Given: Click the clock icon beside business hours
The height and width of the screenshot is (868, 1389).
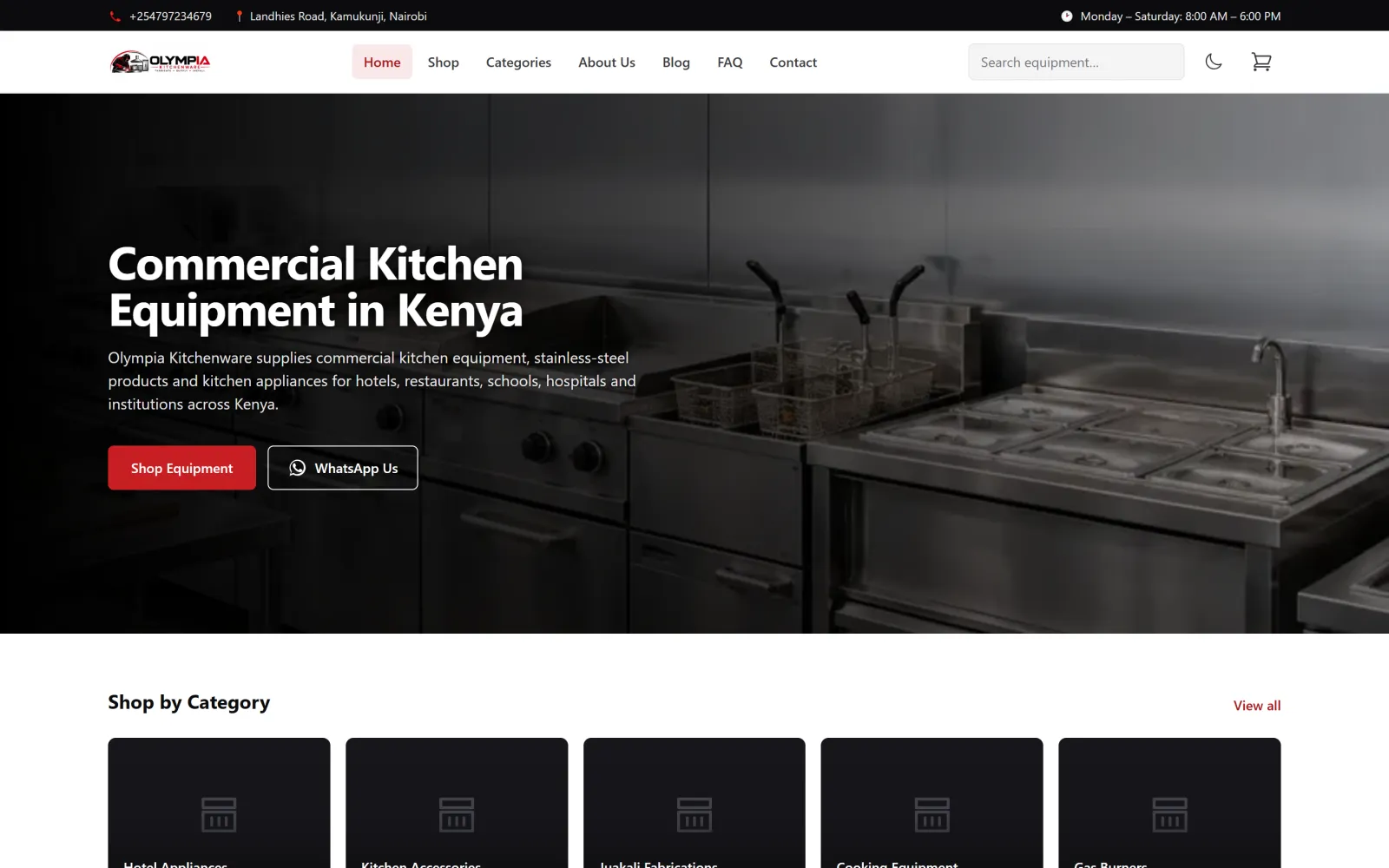Looking at the screenshot, I should (1066, 16).
